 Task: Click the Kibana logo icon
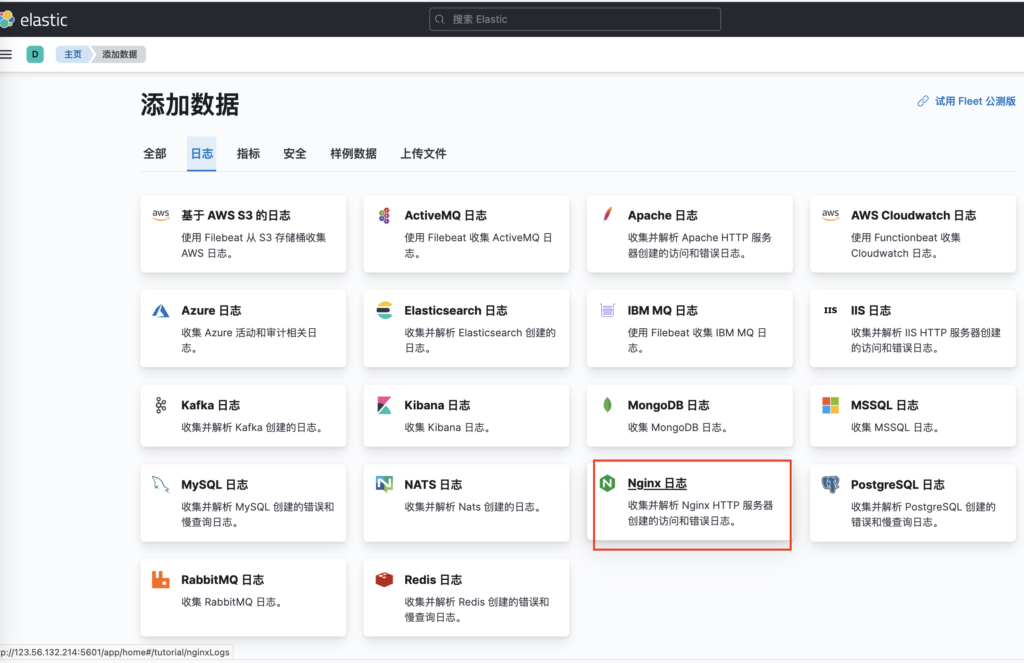(384, 405)
